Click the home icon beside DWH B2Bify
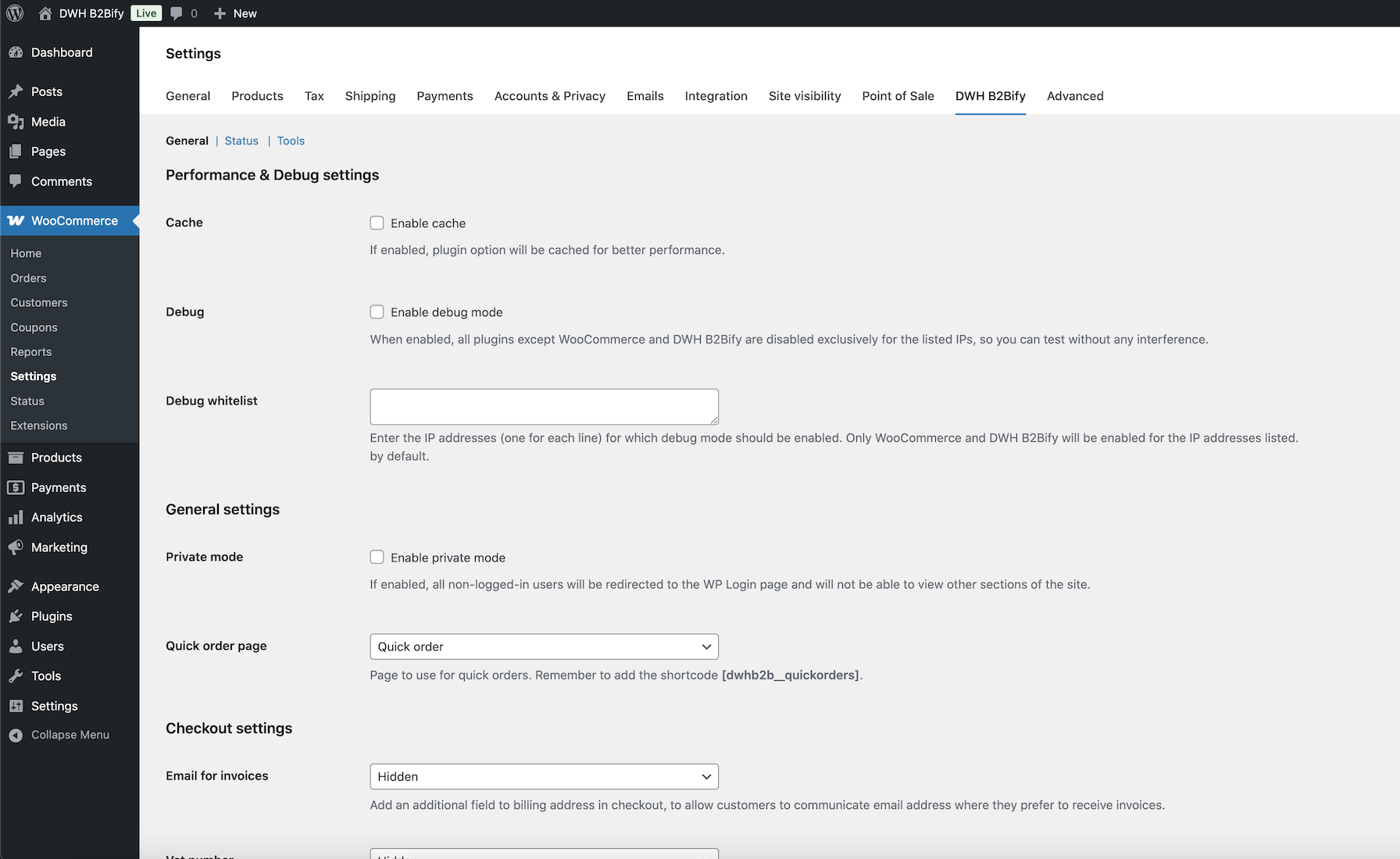The height and width of the screenshot is (859, 1400). [45, 13]
